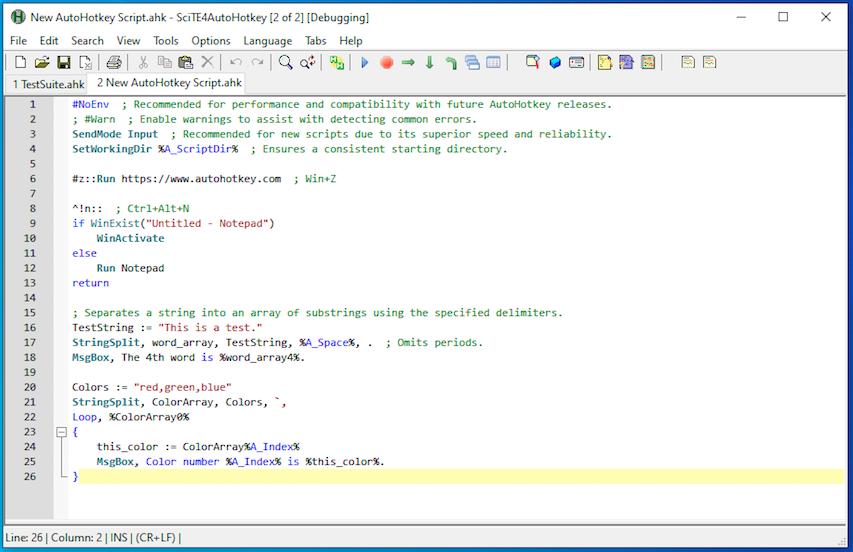Click "SetWorkingDir" on line 4
Screen dimensions: 853x552
[x=112, y=149]
